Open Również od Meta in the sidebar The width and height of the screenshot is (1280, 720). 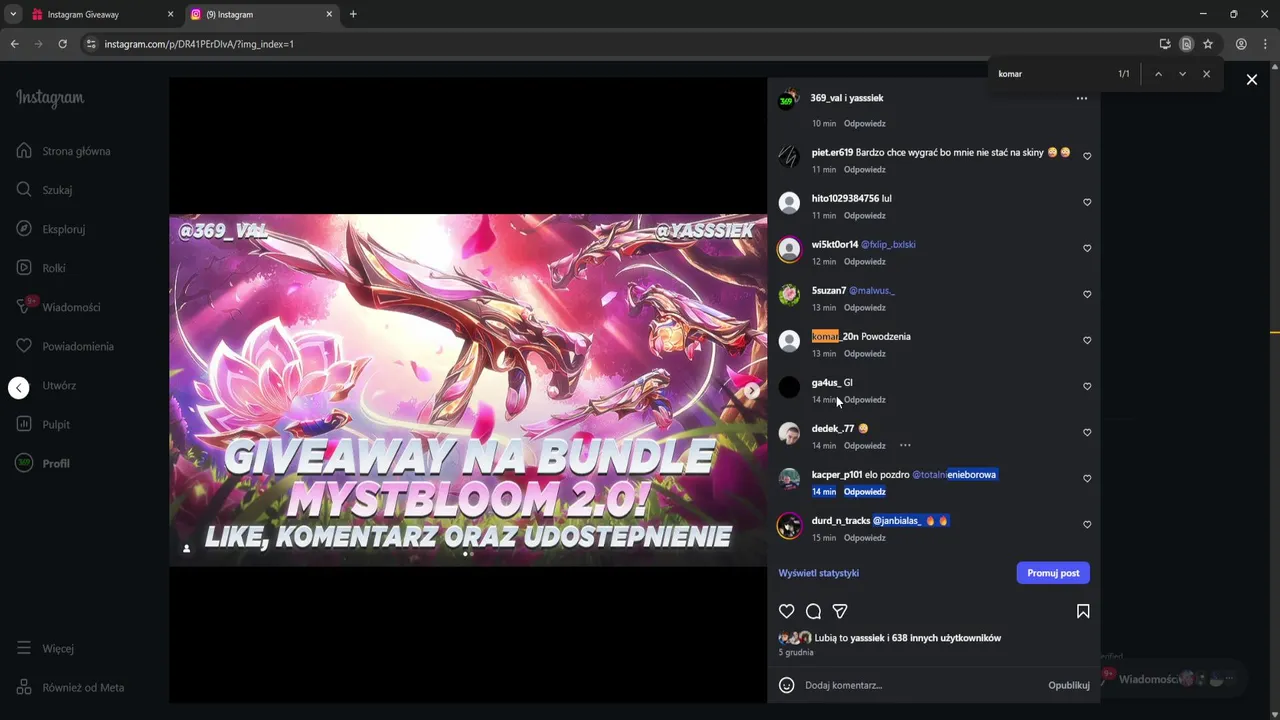point(70,687)
